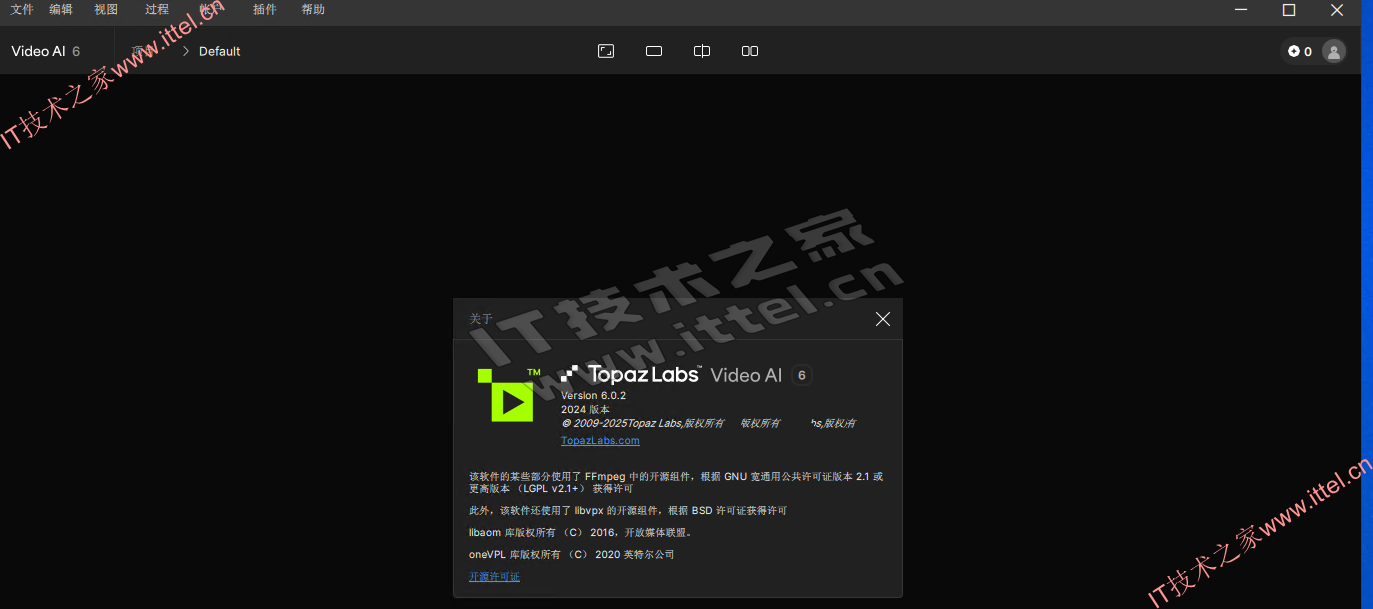Click the libvpx BSD license line

click(x=628, y=511)
